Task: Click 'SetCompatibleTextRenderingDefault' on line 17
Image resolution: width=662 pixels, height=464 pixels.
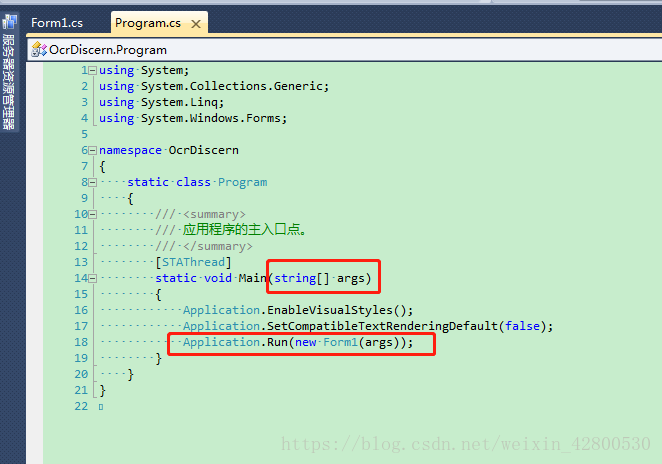Action: [383, 326]
